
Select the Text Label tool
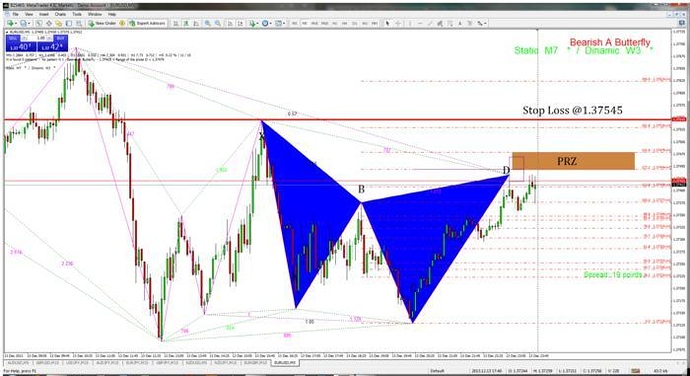click(x=470, y=23)
